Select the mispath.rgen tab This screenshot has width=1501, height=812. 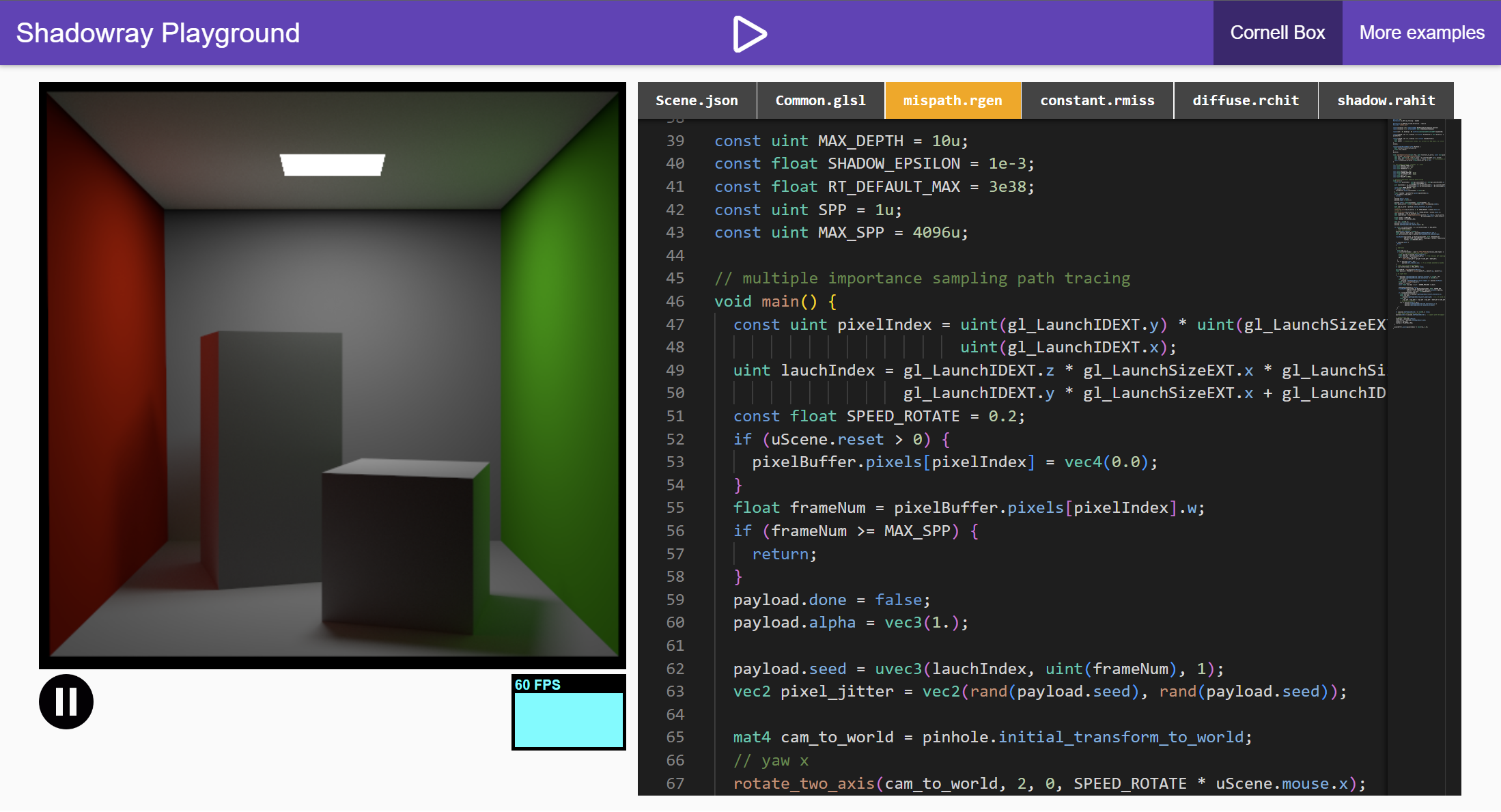[x=953, y=100]
